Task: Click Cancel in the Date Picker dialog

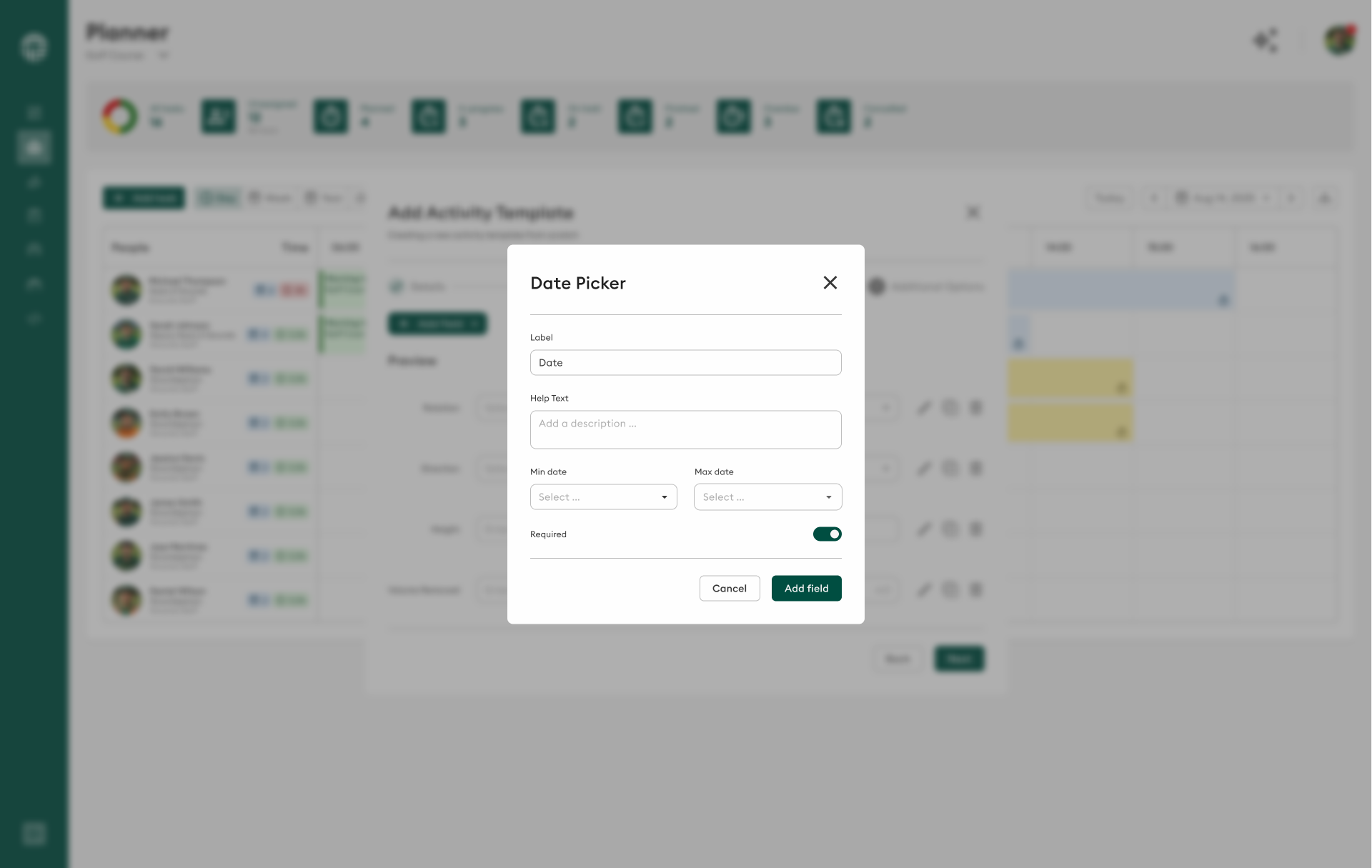Action: tap(729, 588)
